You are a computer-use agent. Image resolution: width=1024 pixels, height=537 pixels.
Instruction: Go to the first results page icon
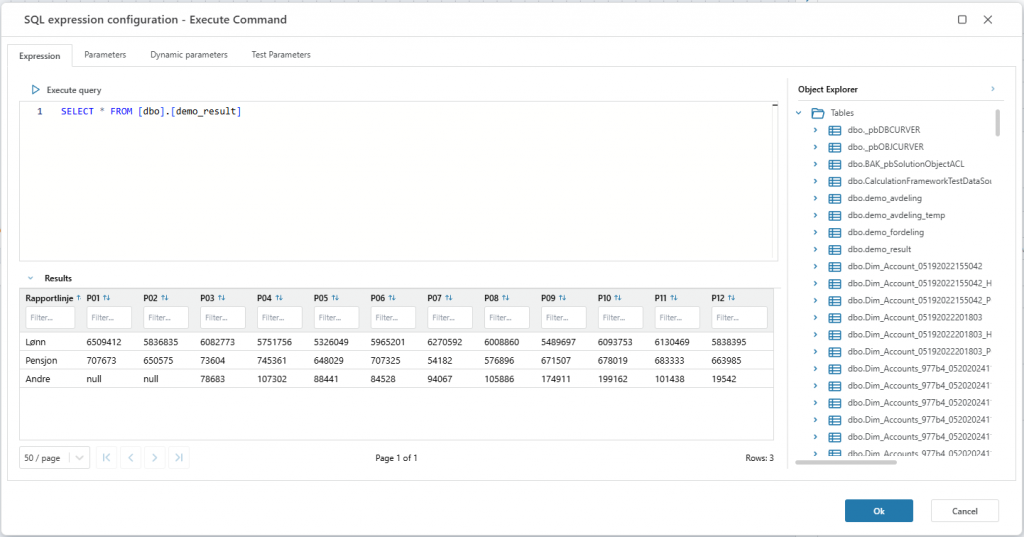pyautogui.click(x=107, y=458)
